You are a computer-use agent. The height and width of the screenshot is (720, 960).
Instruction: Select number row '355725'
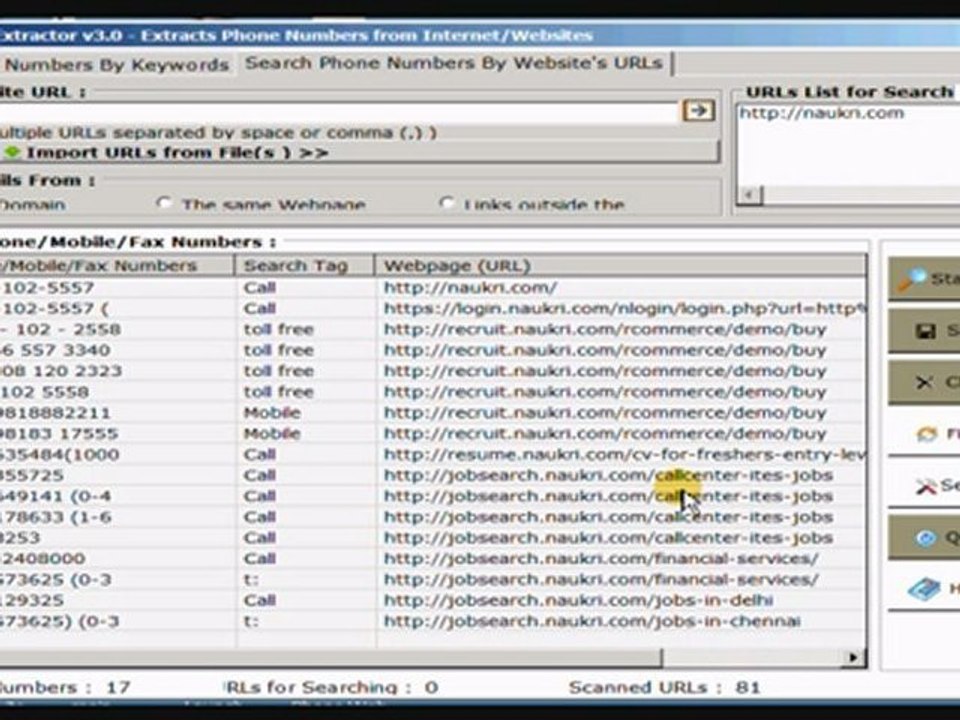click(32, 475)
